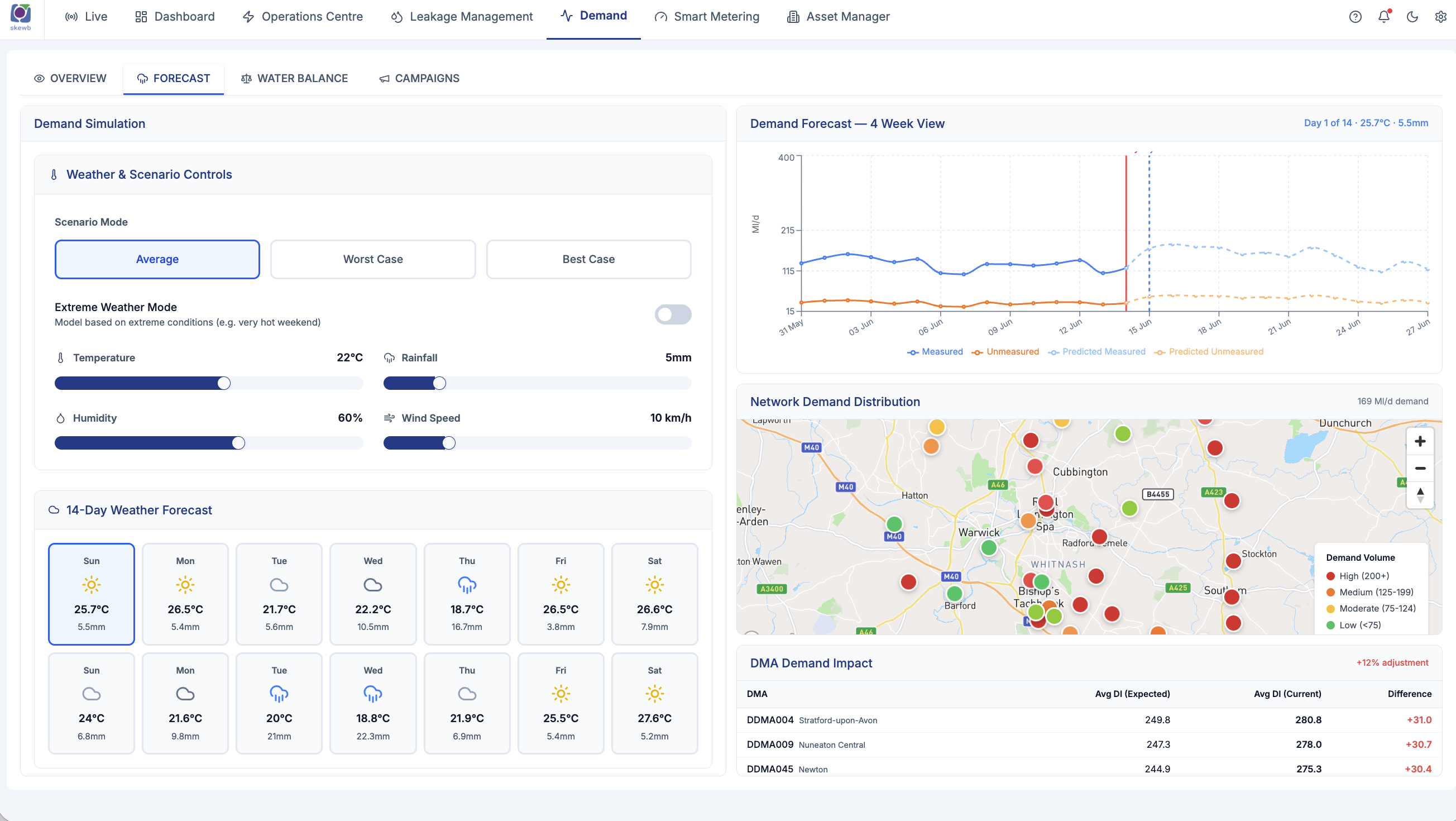
Task: Open settings gear icon
Action: (x=1440, y=17)
